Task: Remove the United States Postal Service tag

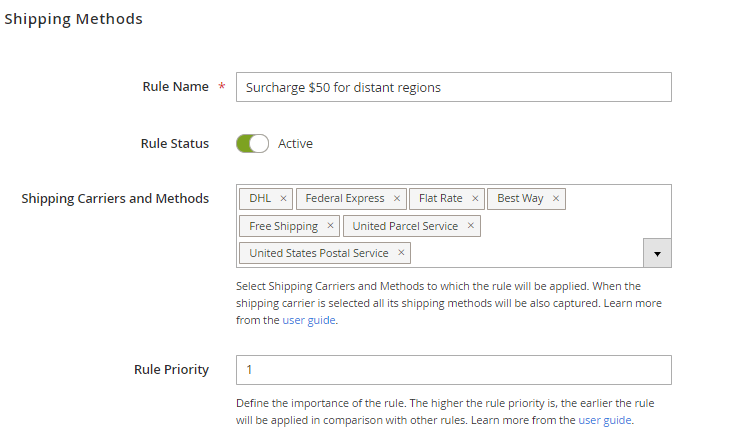Action: coord(401,253)
